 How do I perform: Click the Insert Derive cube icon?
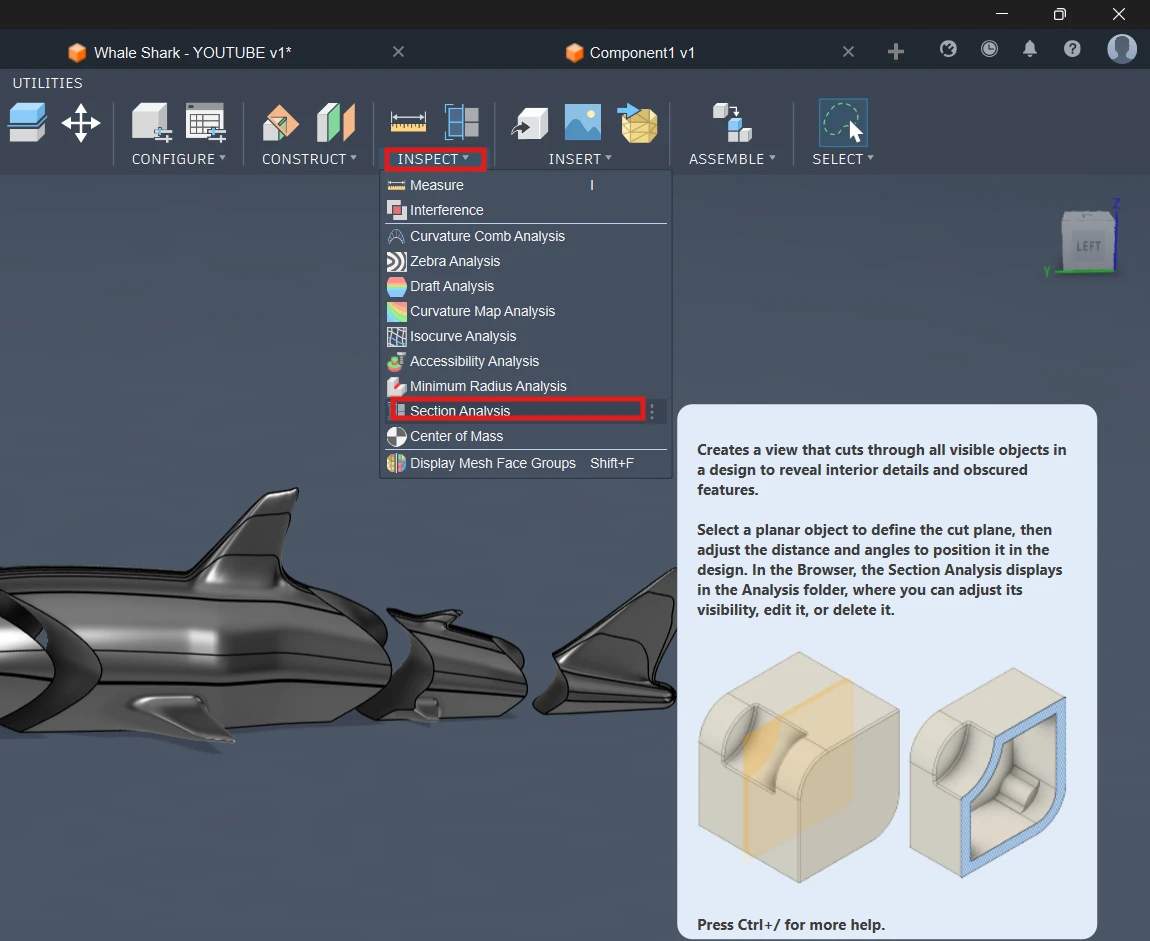coord(530,123)
